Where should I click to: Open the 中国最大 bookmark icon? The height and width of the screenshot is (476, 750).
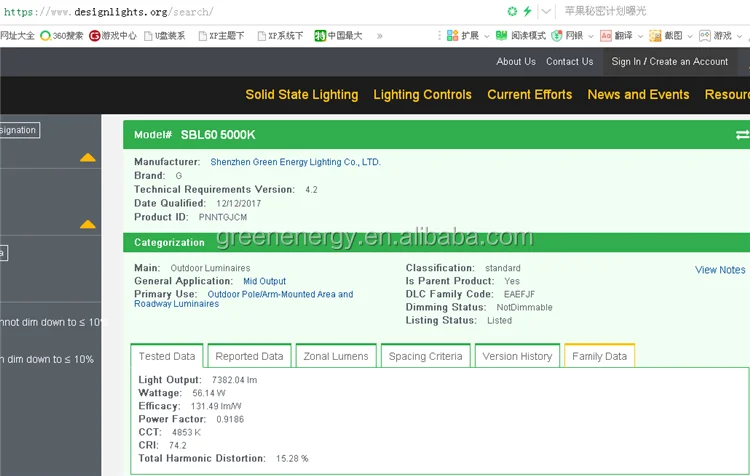[x=320, y=36]
